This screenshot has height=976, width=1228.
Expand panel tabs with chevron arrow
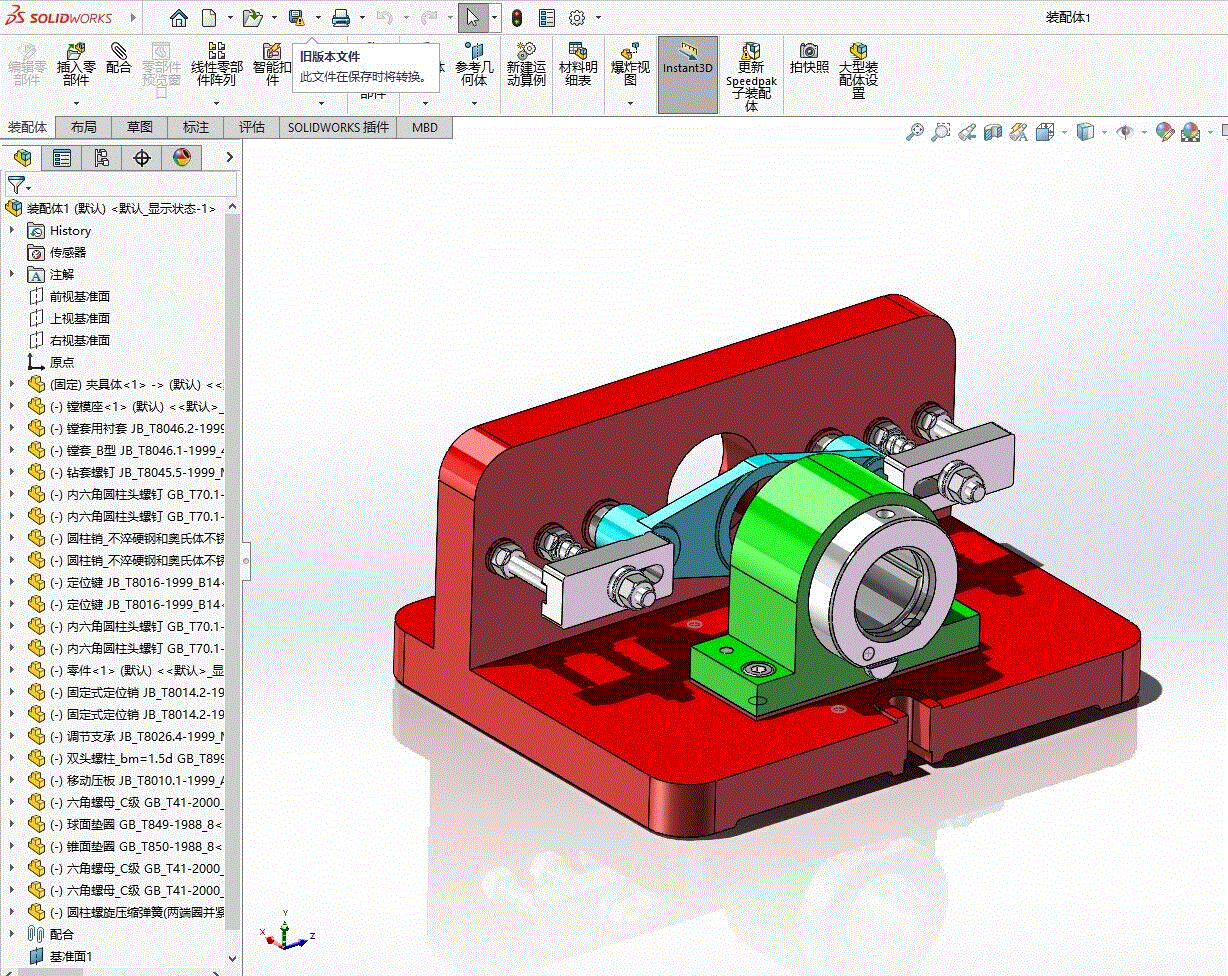pos(229,157)
